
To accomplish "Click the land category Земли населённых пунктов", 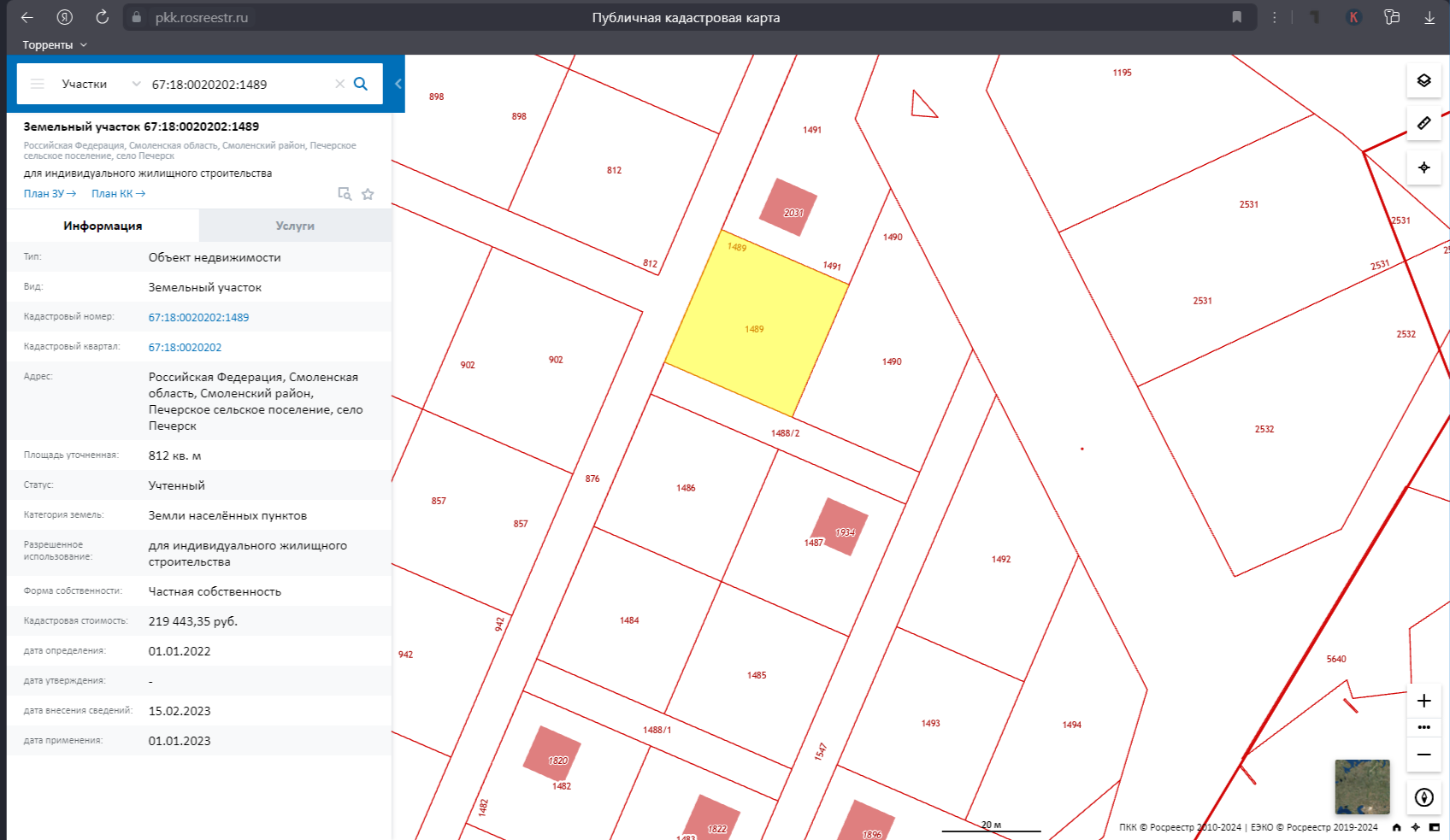I will 227,515.
